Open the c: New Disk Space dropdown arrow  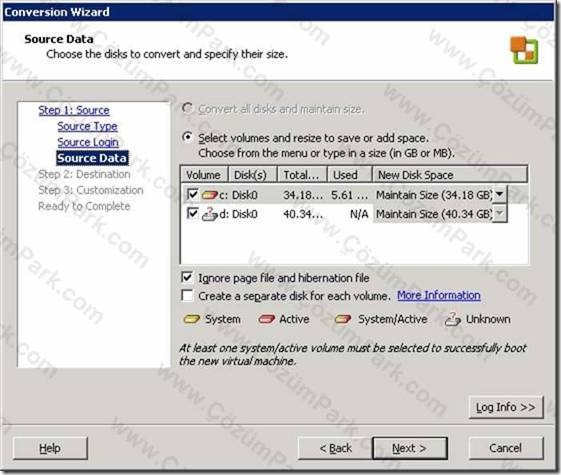pyautogui.click(x=500, y=195)
